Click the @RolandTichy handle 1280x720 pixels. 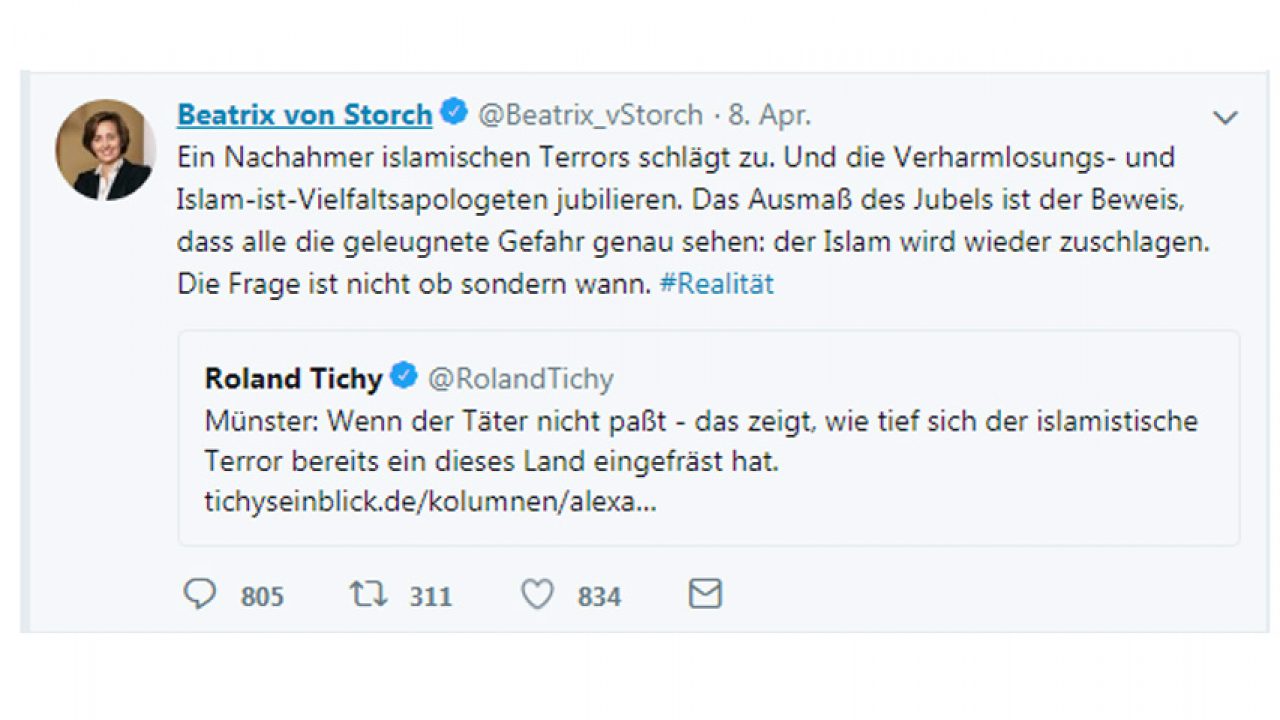[x=521, y=379]
